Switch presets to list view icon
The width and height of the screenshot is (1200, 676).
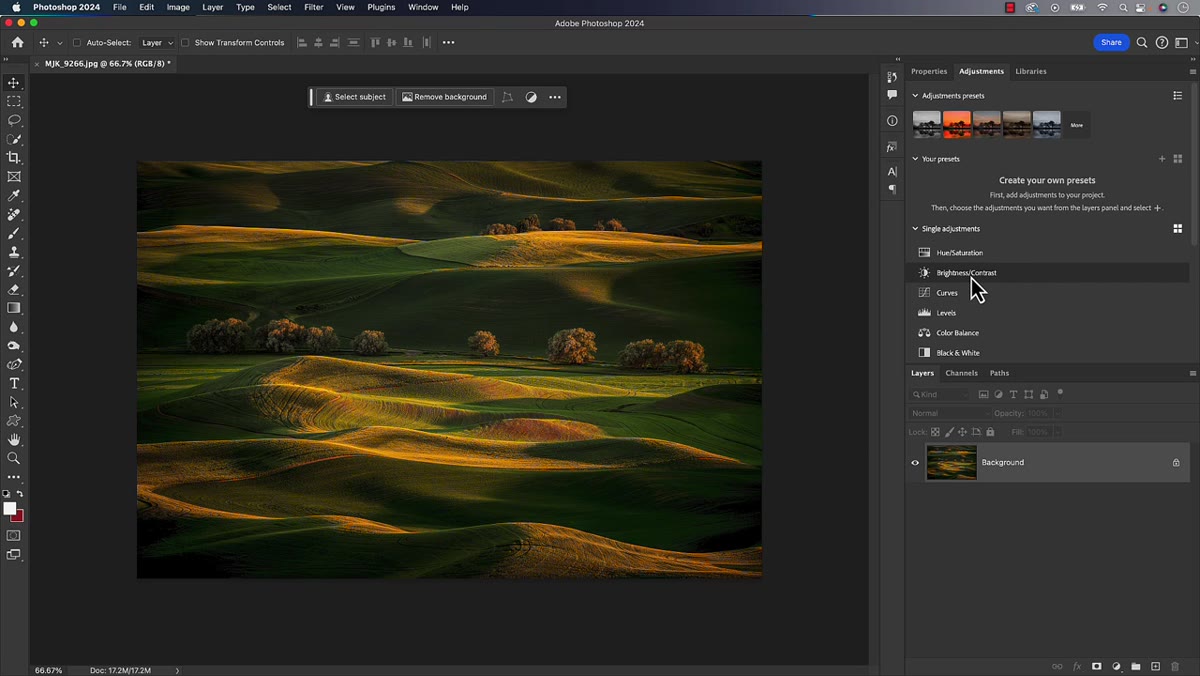coord(1178,96)
